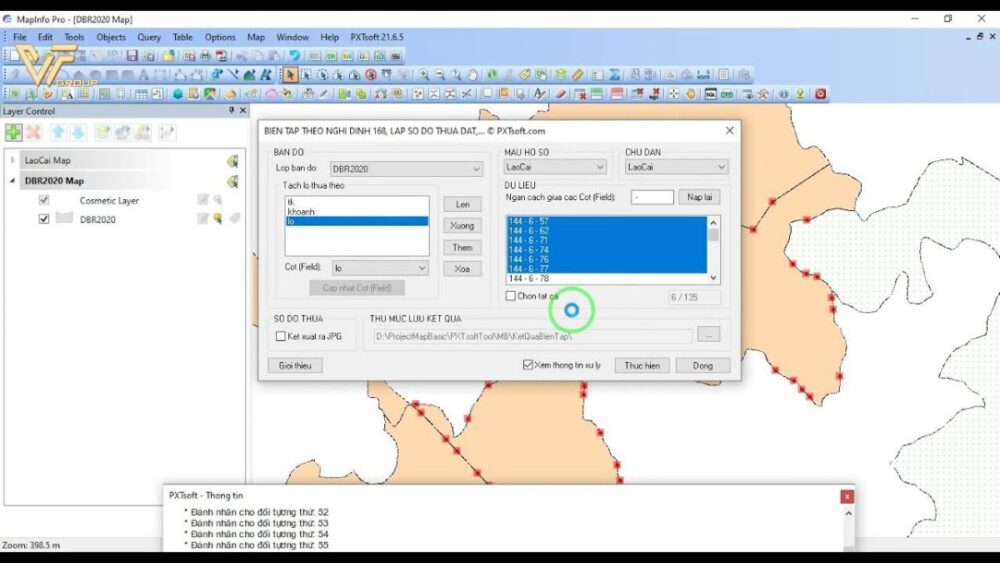Open the Map menu
Image resolution: width=1000 pixels, height=563 pixels.
click(x=256, y=37)
